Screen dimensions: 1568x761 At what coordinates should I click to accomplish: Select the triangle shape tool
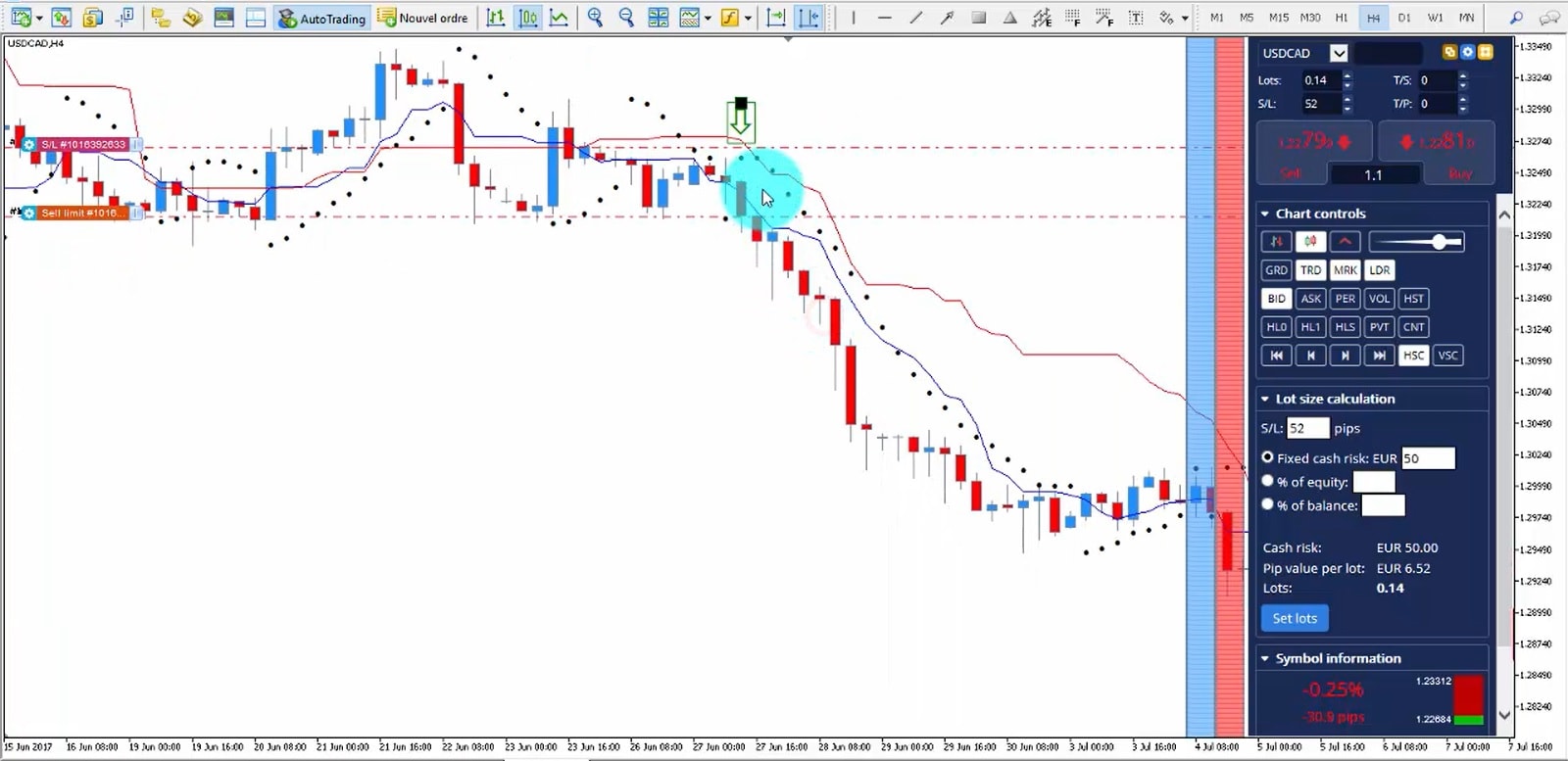pos(1009,18)
